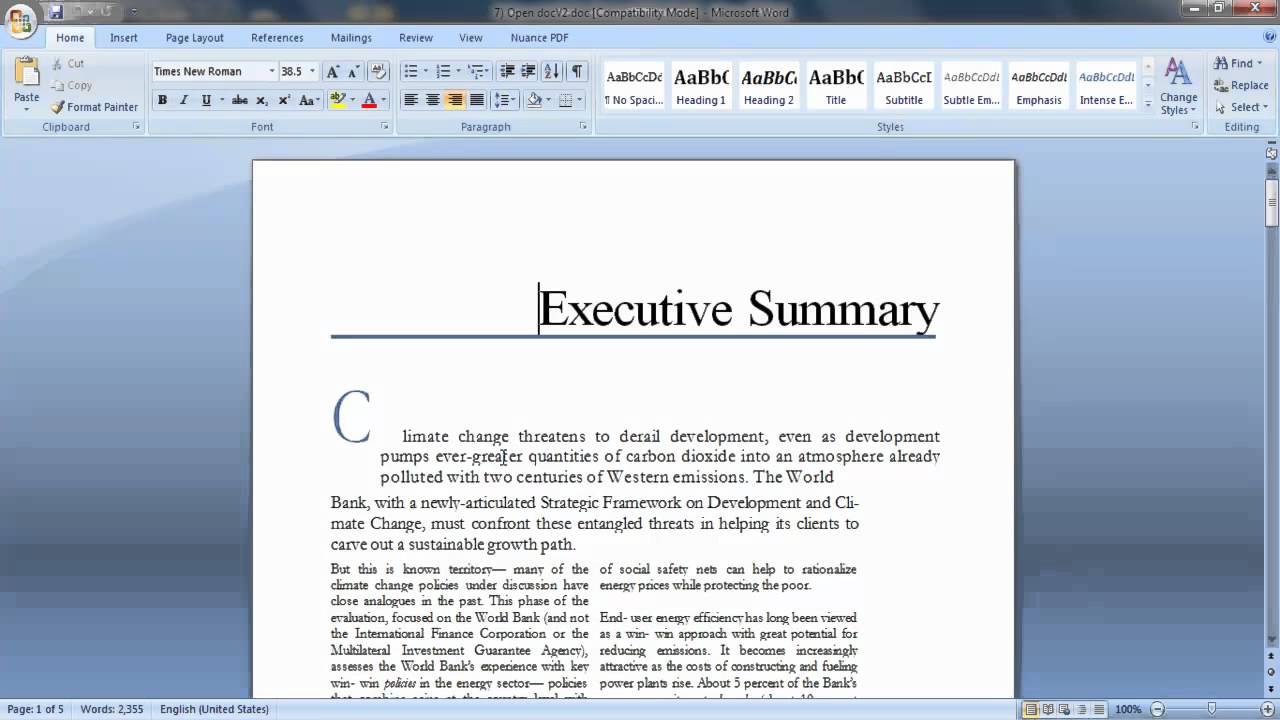Viewport: 1280px width, 720px height.
Task: Open the font size 38.5 dropdown
Action: point(312,72)
